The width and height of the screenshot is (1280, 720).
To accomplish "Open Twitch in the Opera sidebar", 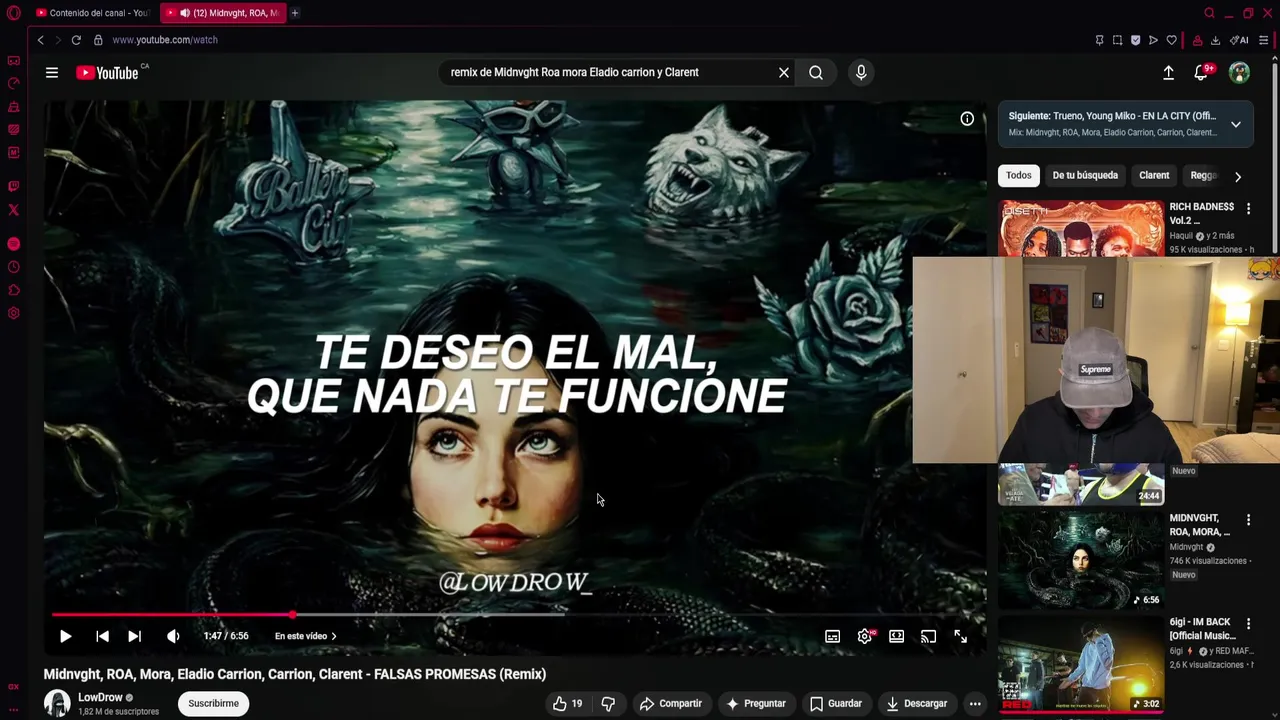I will pos(13,187).
